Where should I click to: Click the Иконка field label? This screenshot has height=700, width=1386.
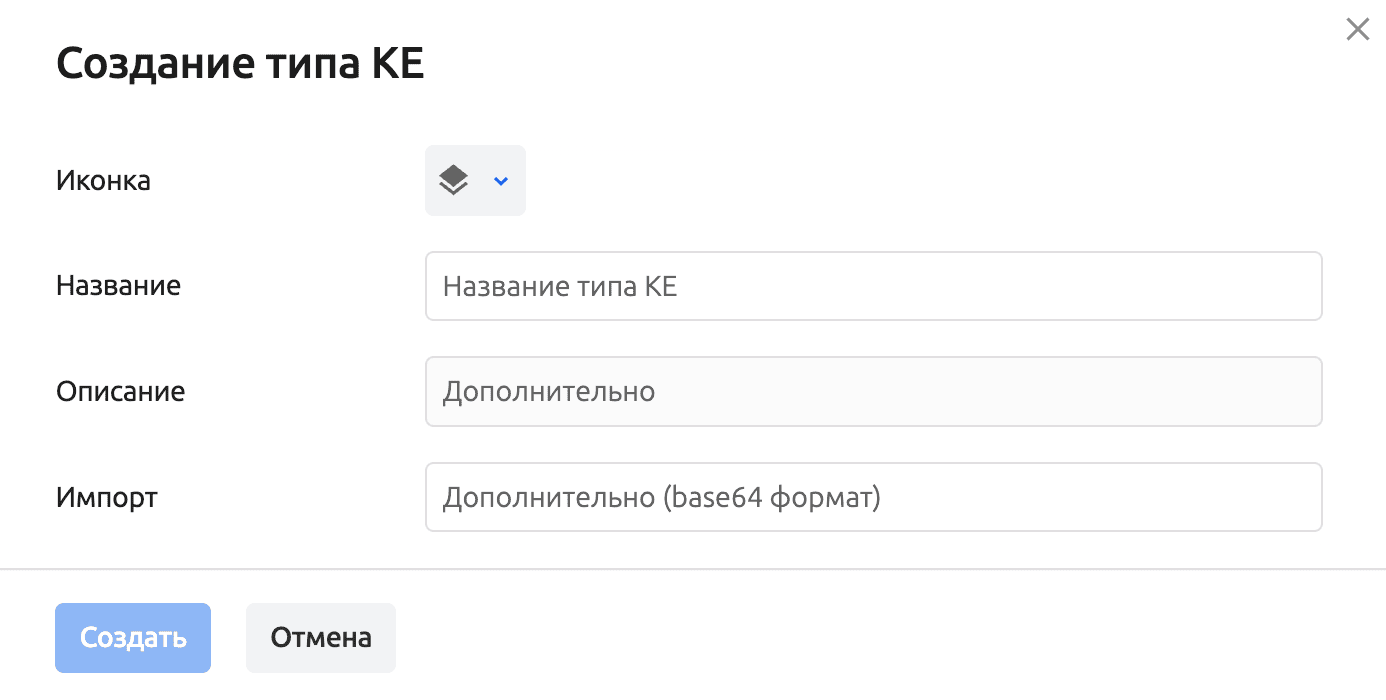103,181
